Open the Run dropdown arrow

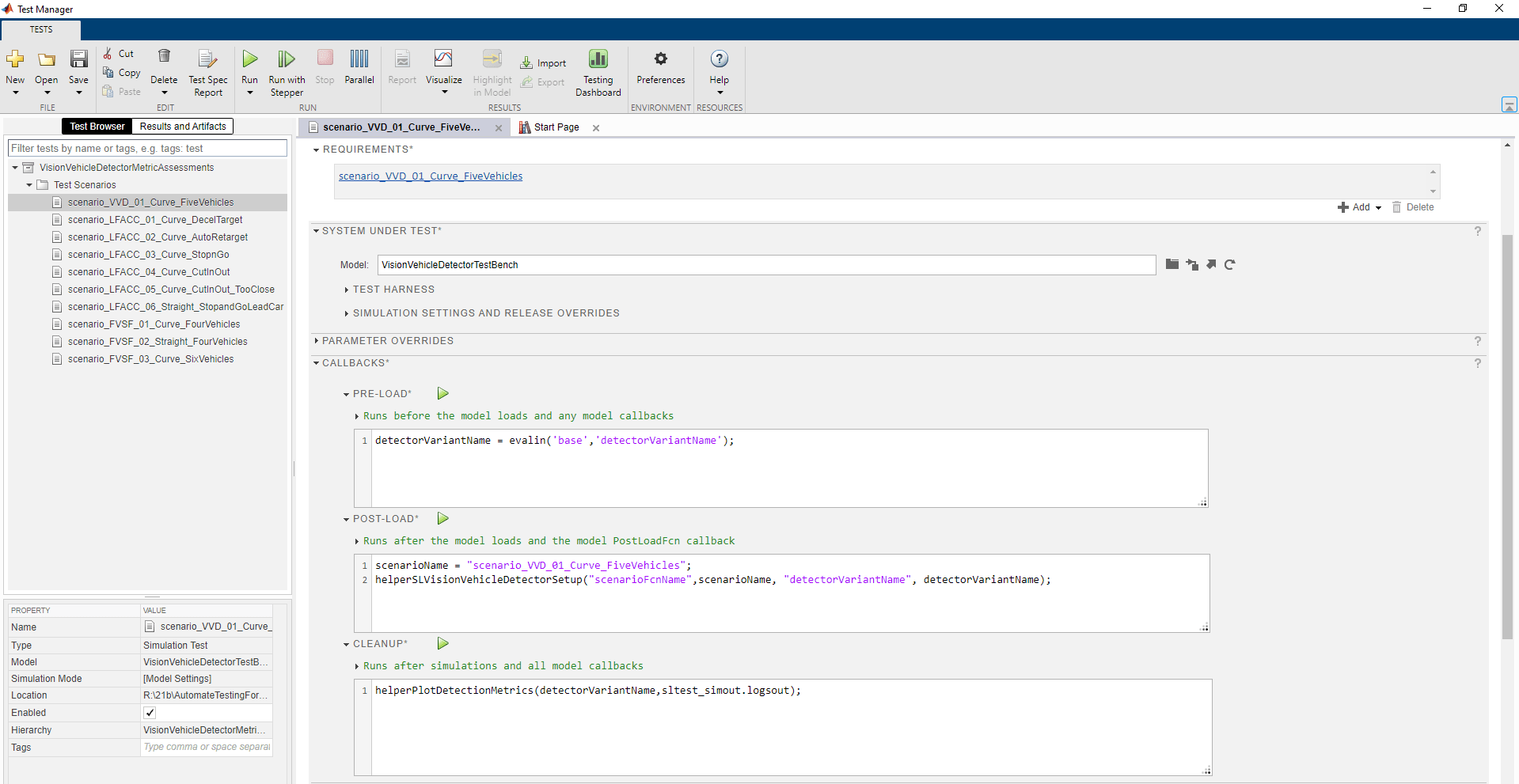(250, 93)
